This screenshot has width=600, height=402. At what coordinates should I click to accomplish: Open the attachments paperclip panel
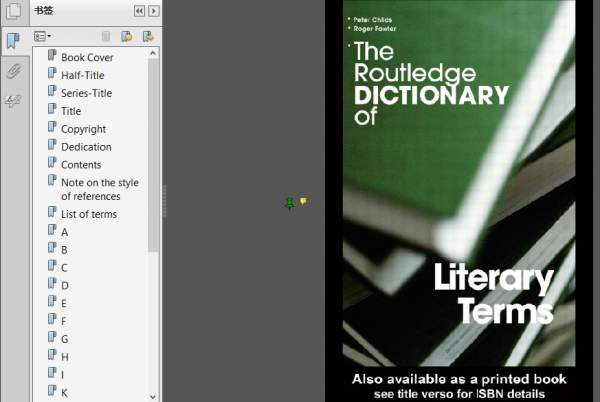pos(14,71)
